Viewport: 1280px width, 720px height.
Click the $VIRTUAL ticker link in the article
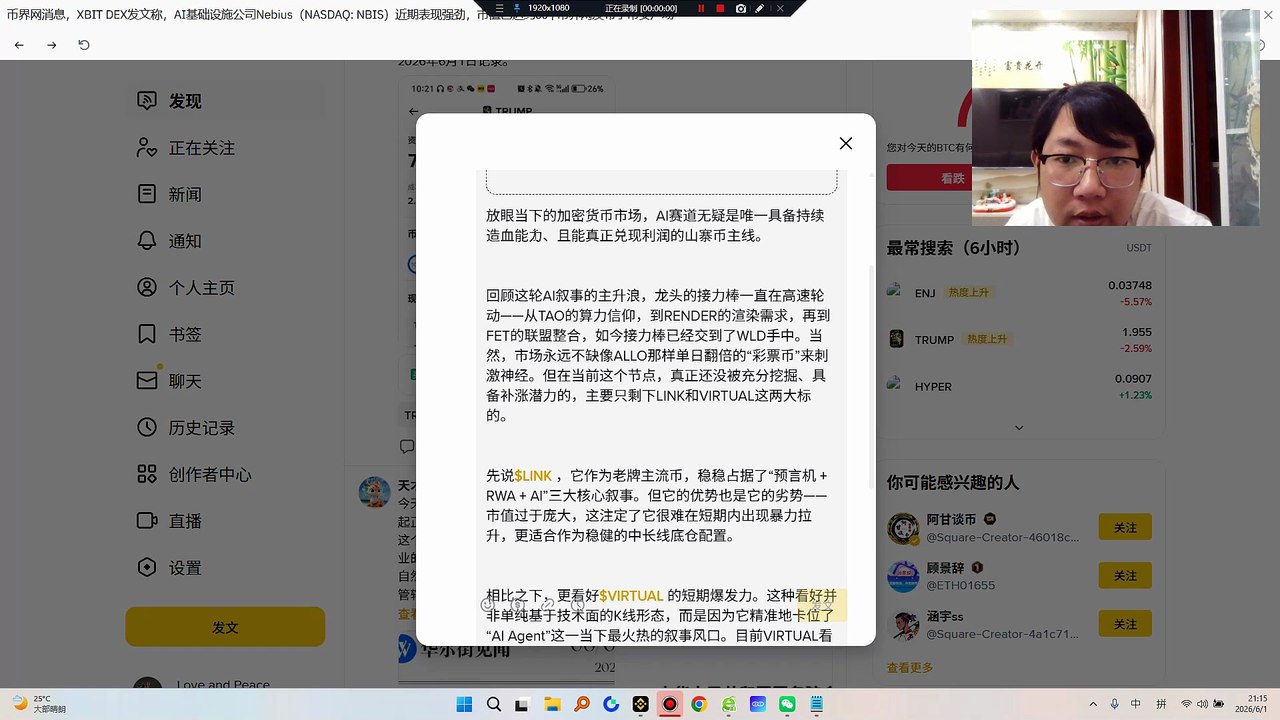coord(631,596)
